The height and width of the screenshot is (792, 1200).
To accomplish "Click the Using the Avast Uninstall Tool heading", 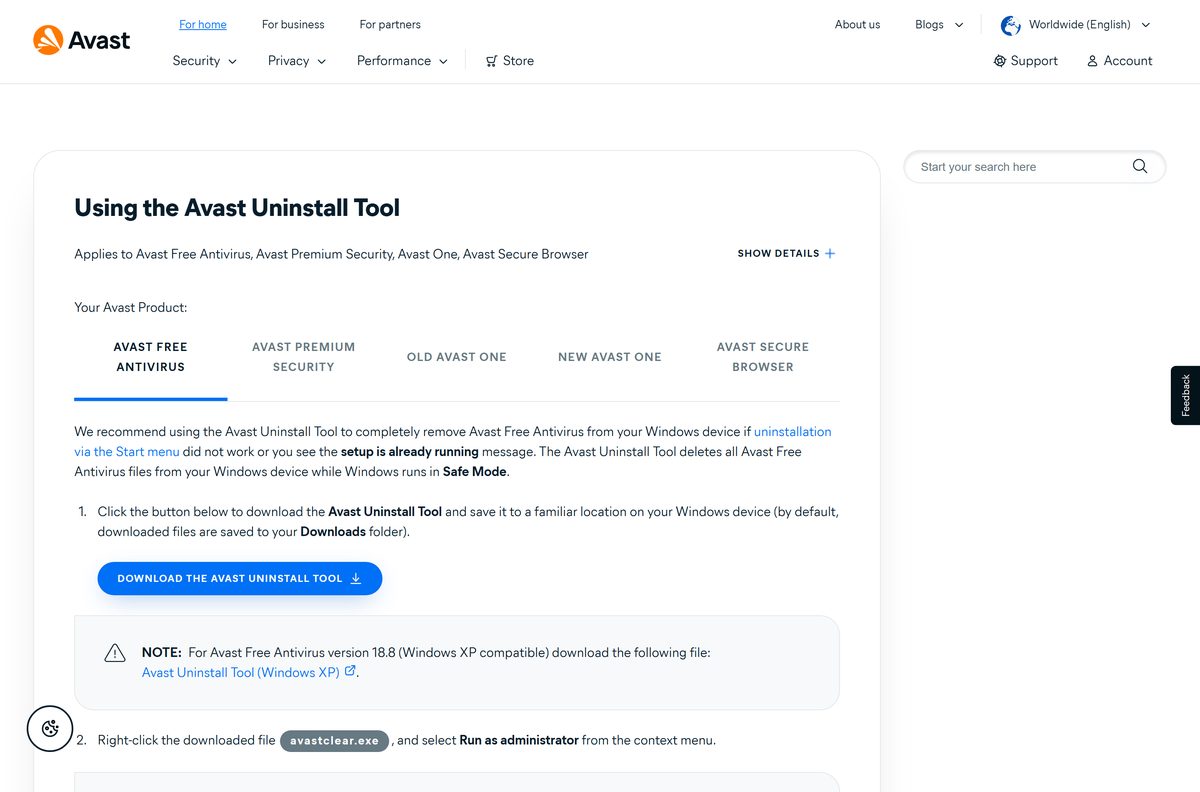I will pyautogui.click(x=237, y=208).
